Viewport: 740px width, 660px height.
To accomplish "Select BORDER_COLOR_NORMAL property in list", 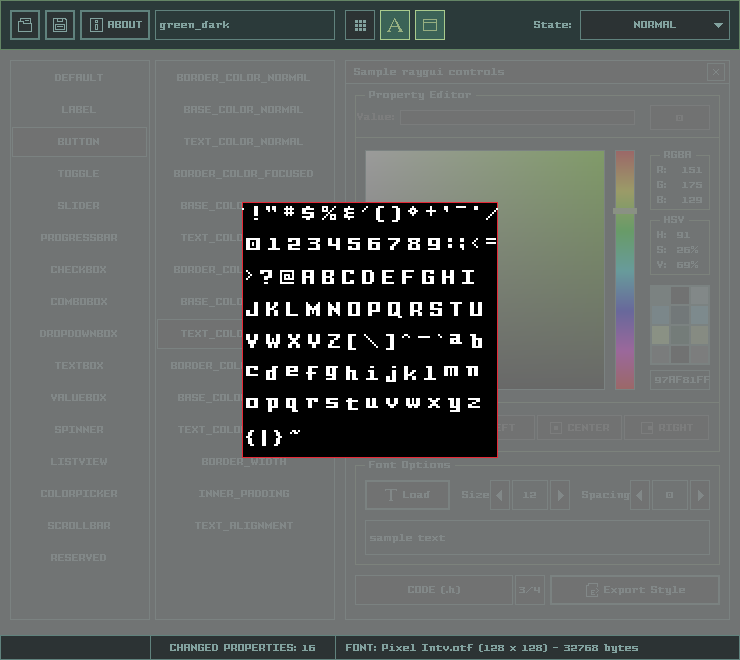I will tap(243, 78).
